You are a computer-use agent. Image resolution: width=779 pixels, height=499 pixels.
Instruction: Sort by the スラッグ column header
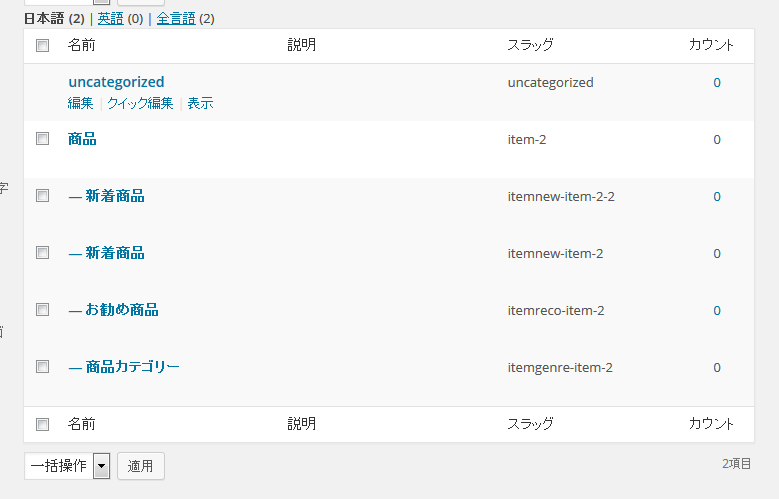coord(530,45)
